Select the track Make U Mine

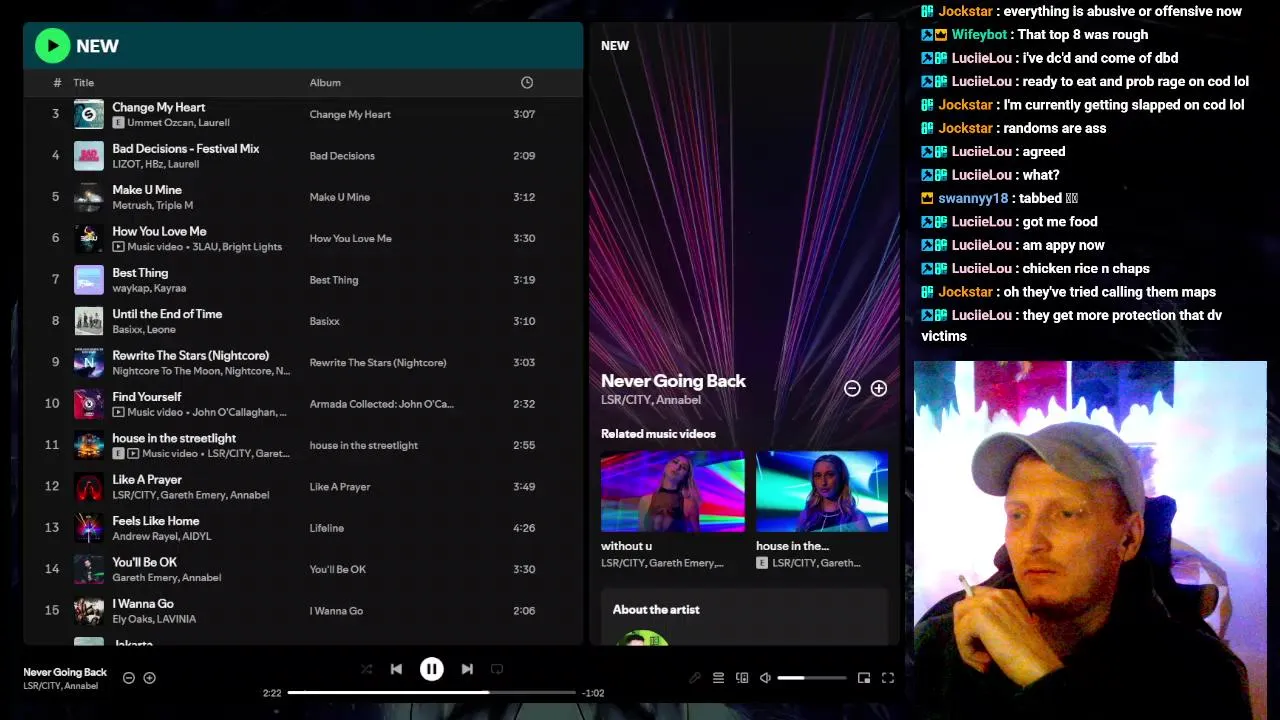[147, 190]
